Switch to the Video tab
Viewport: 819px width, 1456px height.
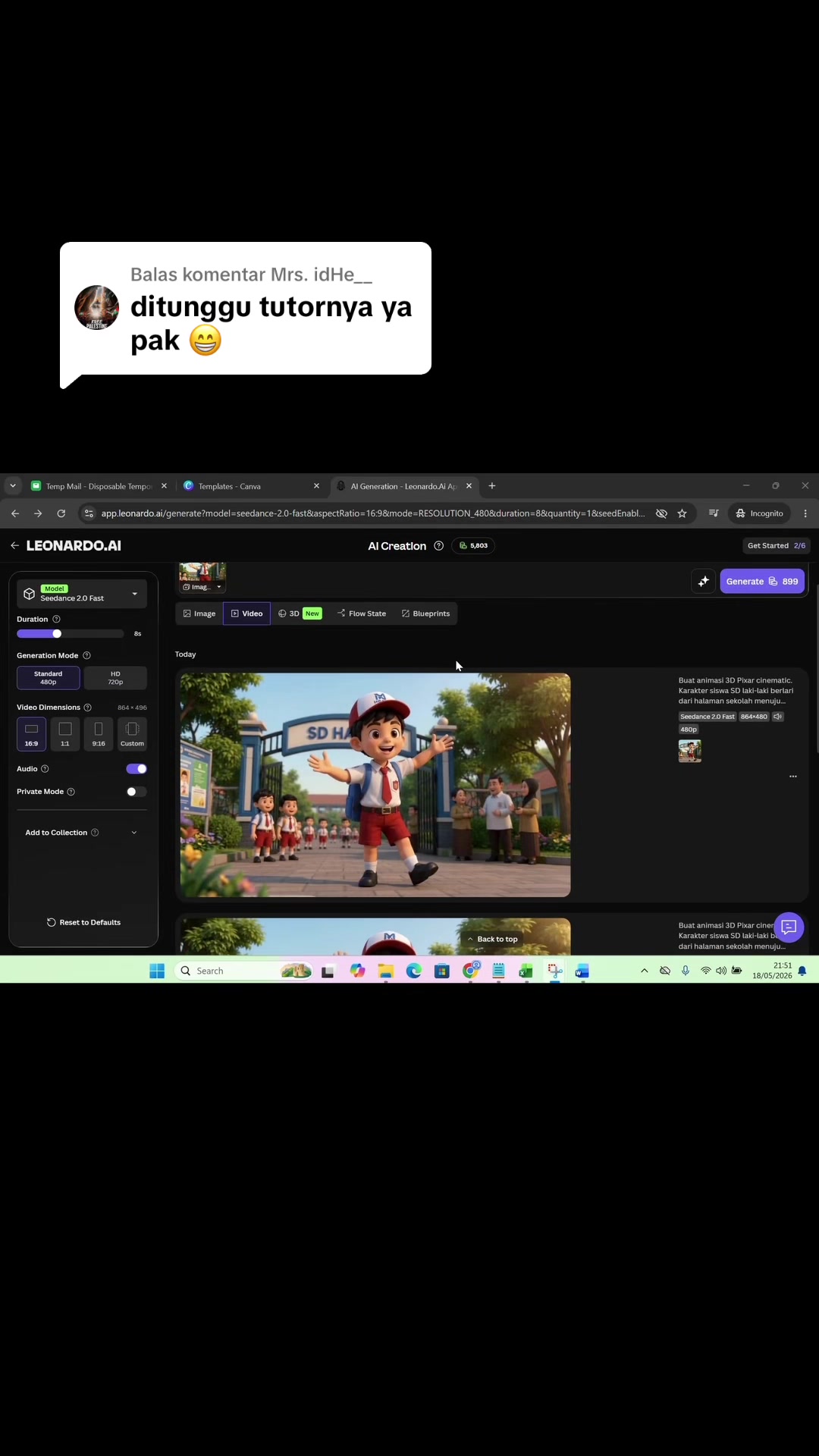[246, 613]
